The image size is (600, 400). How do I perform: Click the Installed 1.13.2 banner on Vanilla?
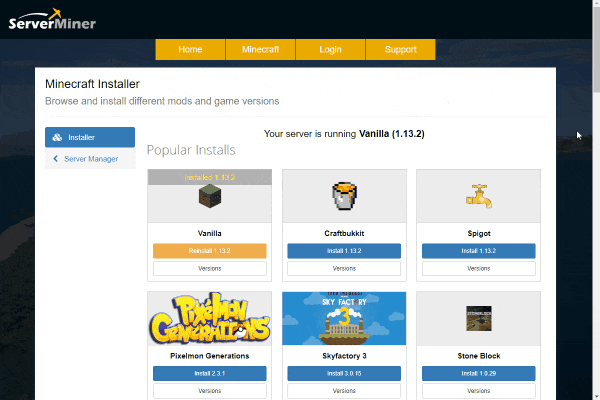click(210, 177)
